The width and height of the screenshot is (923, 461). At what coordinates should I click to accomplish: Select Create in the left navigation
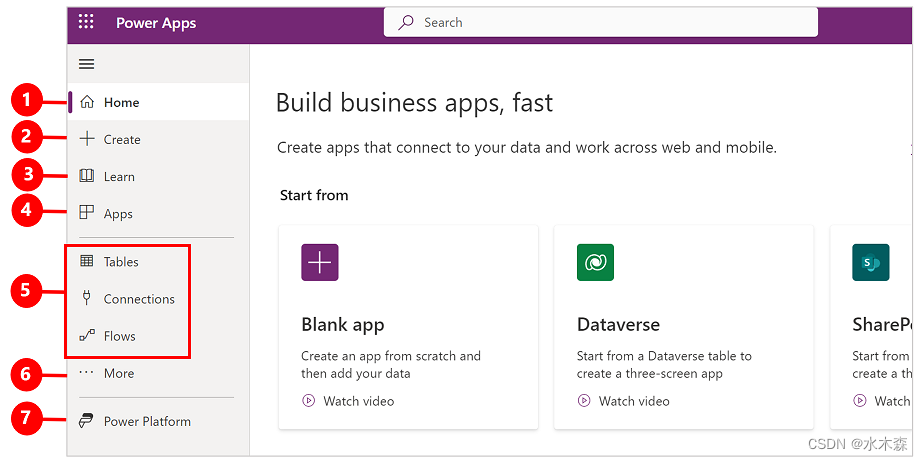[158, 140]
